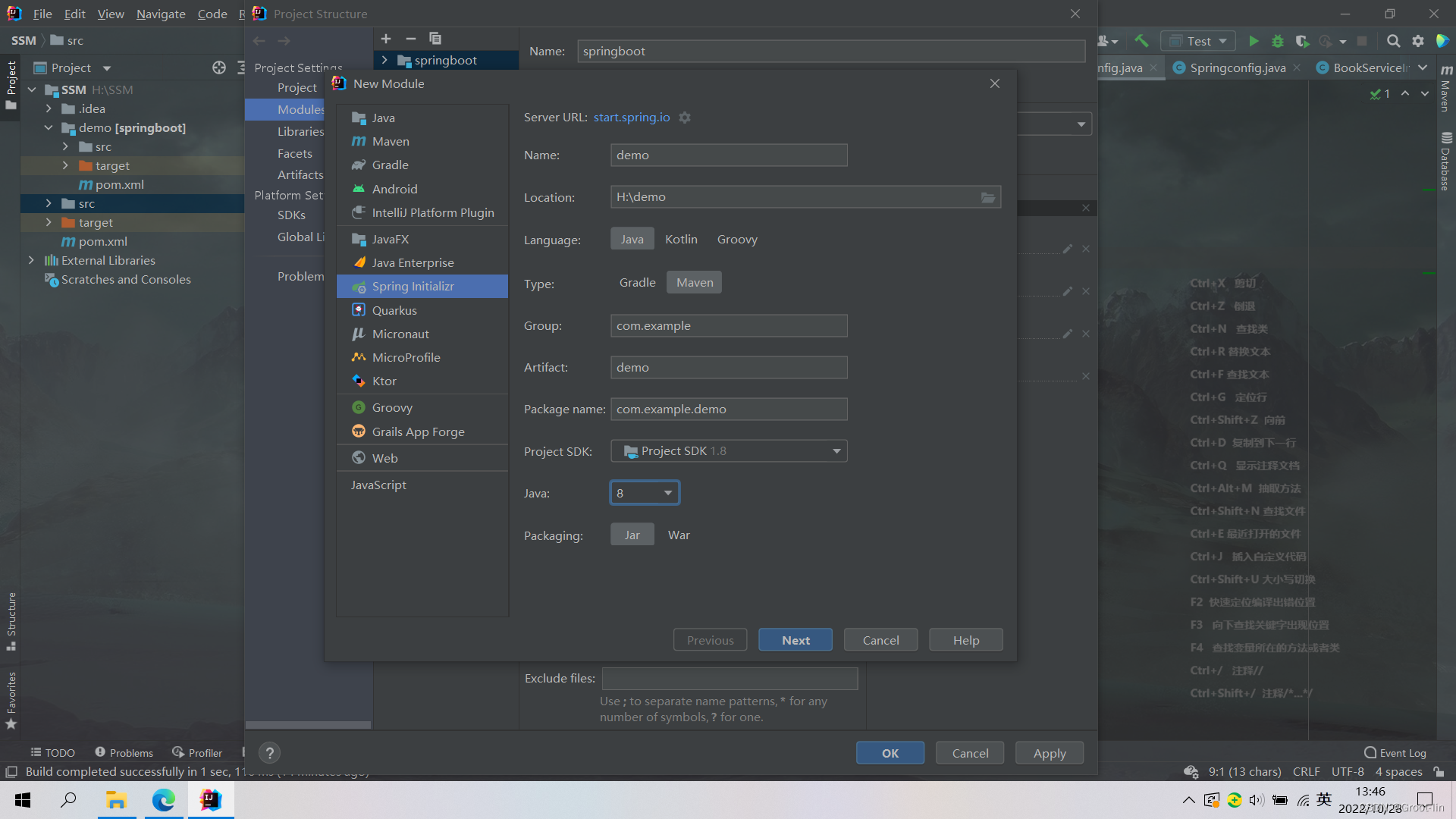Viewport: 1456px width, 819px height.
Task: Choose Groovy in generator list
Action: tap(422, 407)
